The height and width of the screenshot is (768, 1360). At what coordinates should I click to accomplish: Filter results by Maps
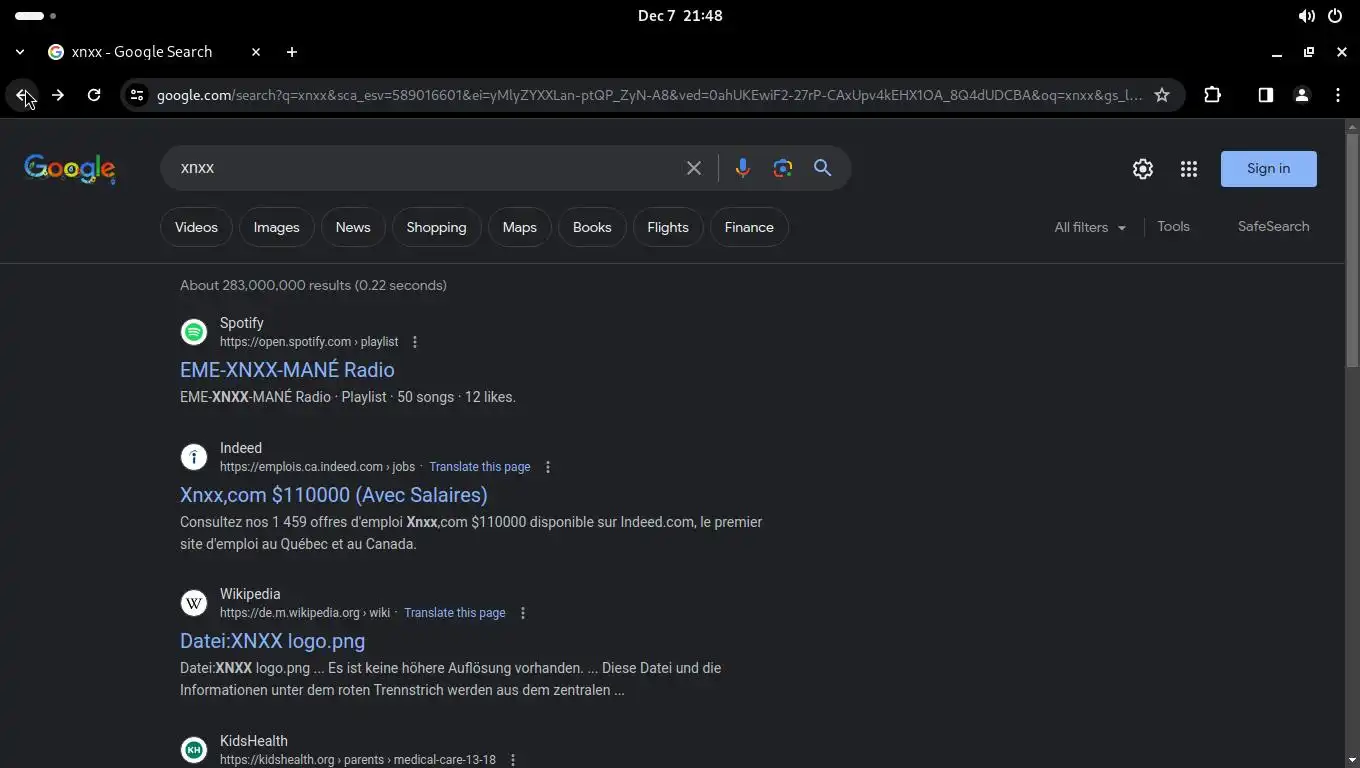point(520,227)
